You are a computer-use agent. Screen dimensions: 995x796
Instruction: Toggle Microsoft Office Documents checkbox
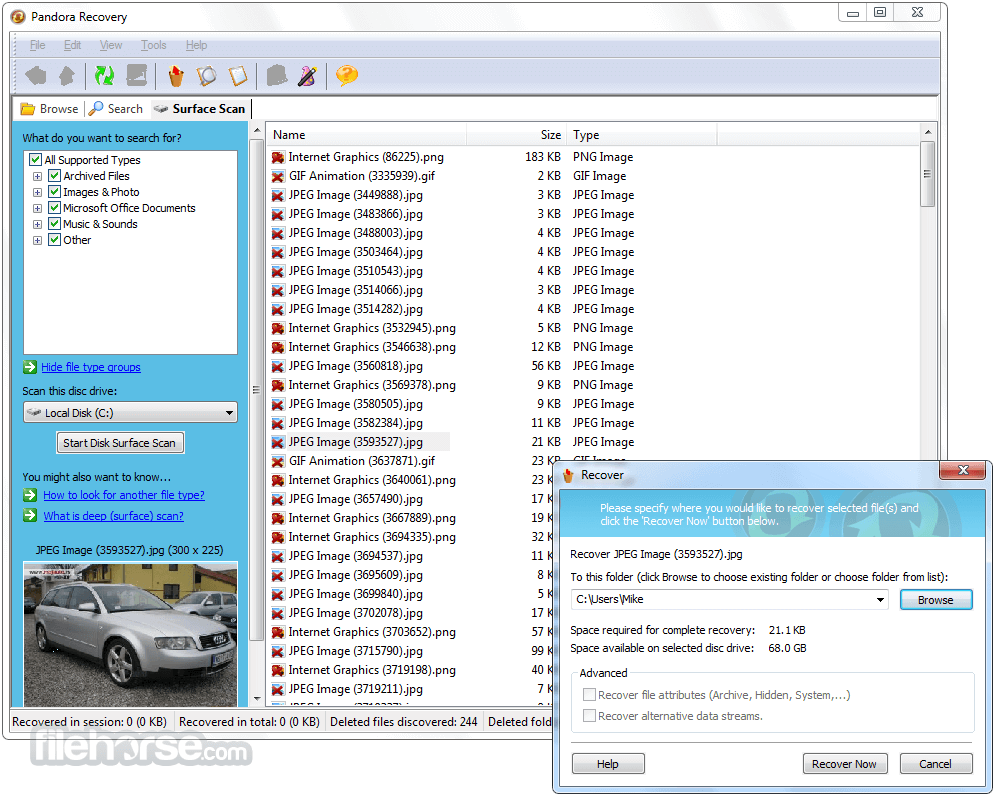[55, 208]
